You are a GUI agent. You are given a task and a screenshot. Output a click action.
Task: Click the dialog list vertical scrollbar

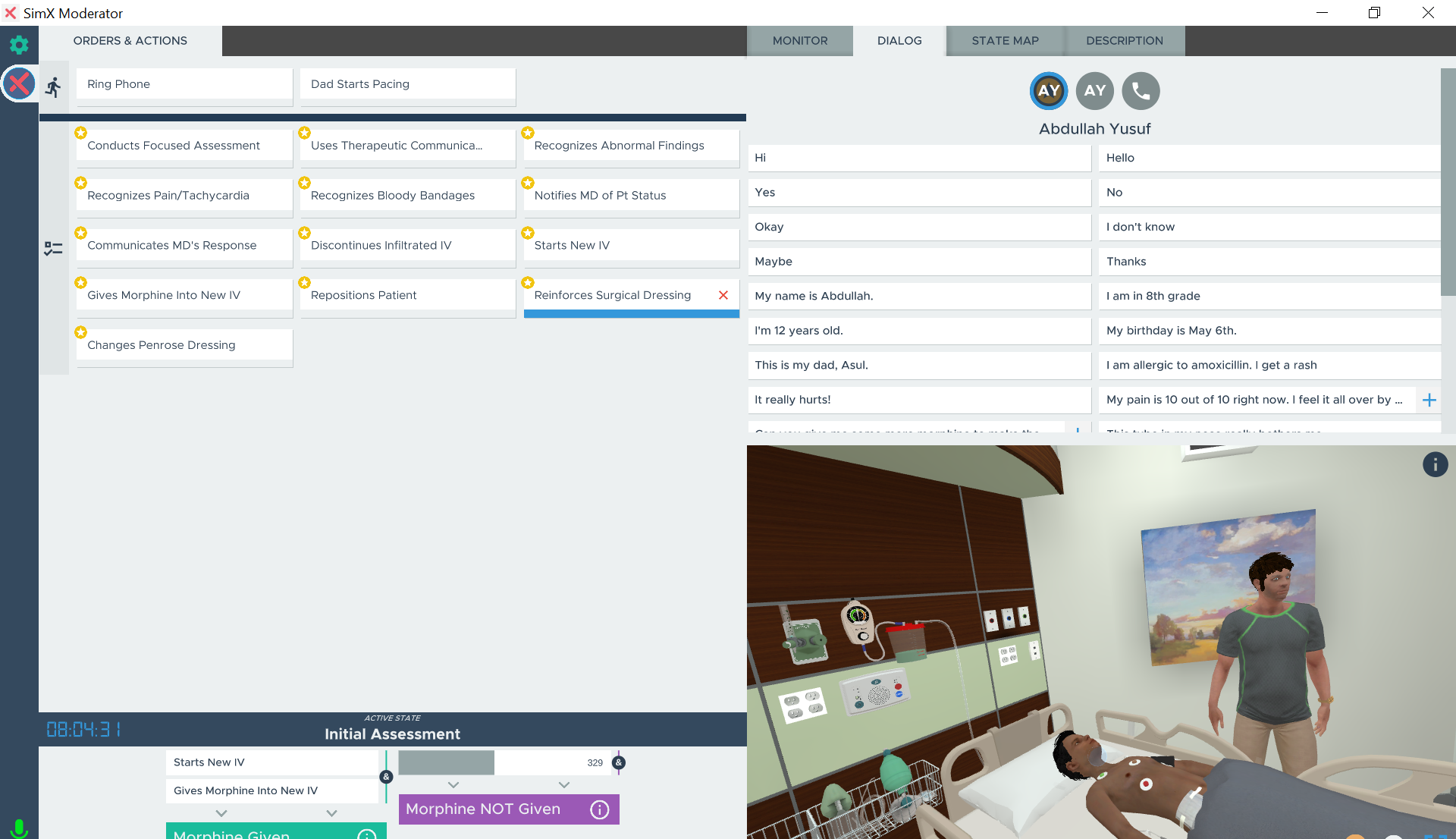tap(1448, 182)
